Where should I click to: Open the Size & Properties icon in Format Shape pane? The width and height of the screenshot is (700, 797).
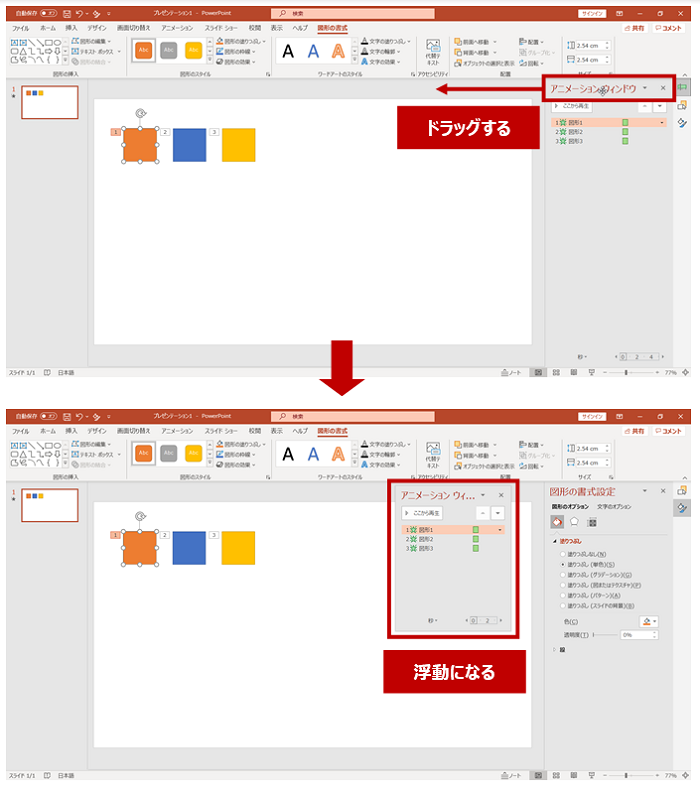coord(592,522)
